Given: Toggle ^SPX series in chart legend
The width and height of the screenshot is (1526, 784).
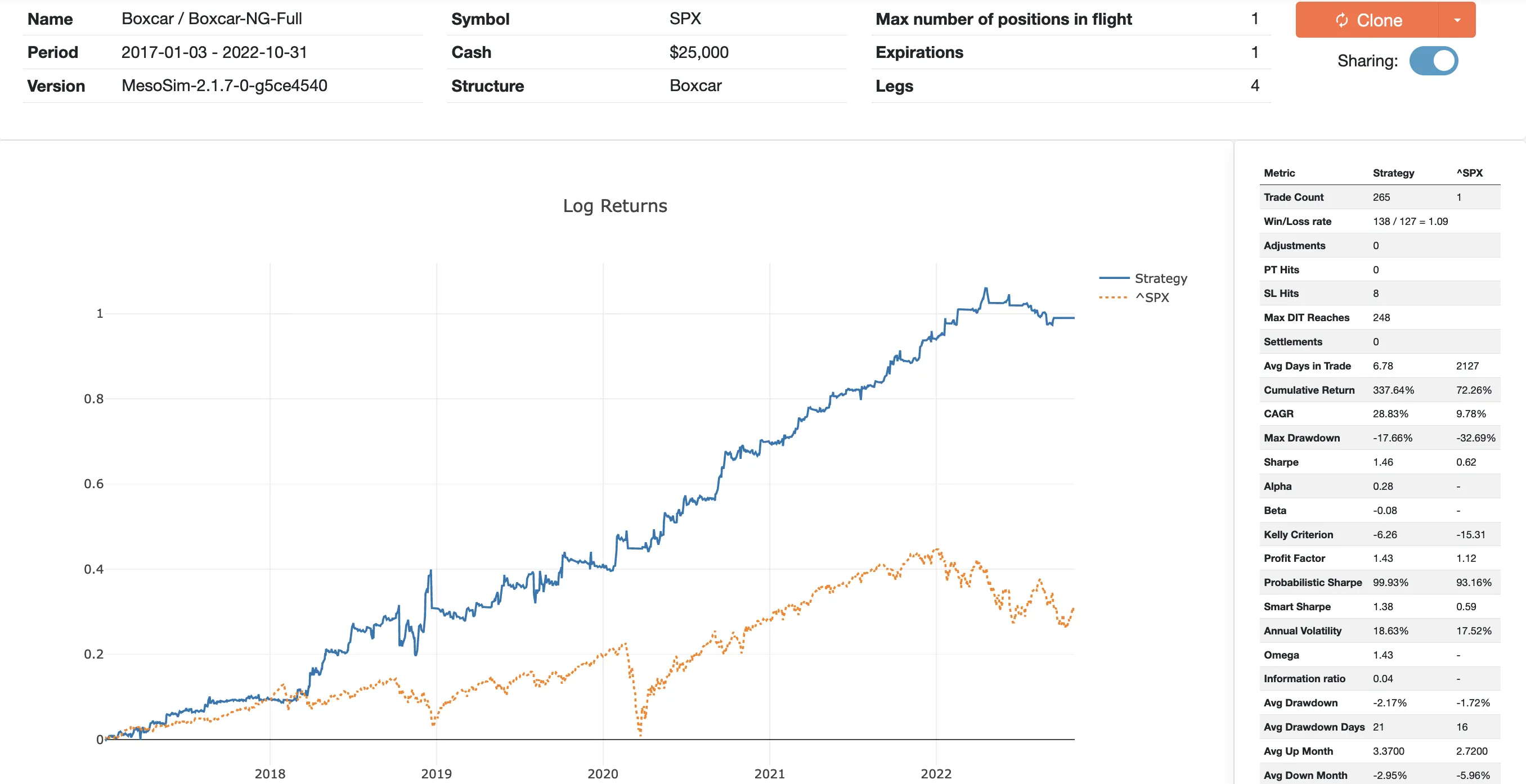Looking at the screenshot, I should point(1152,298).
